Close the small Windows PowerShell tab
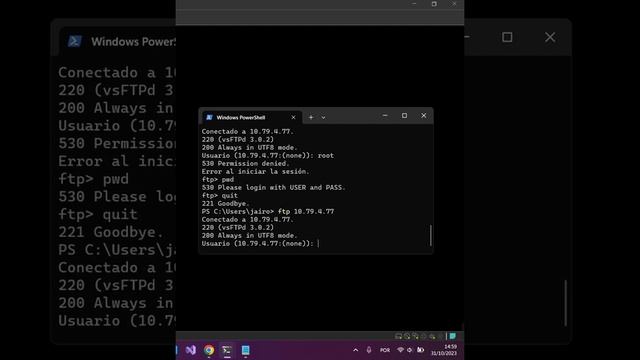 (293, 118)
